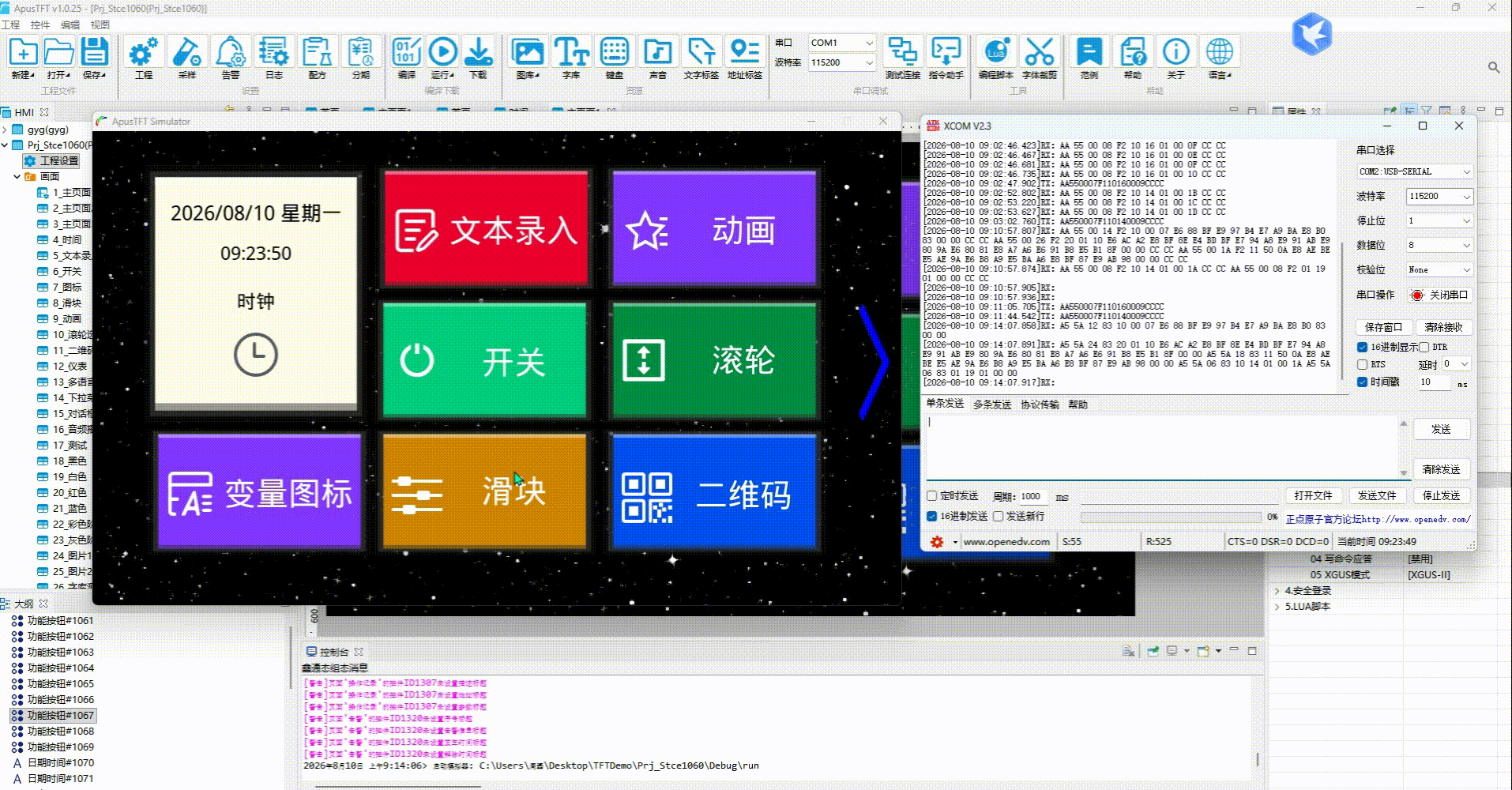This screenshot has height=790, width=1512.
Task: Open the 字库 font library icon
Action: 571,52
